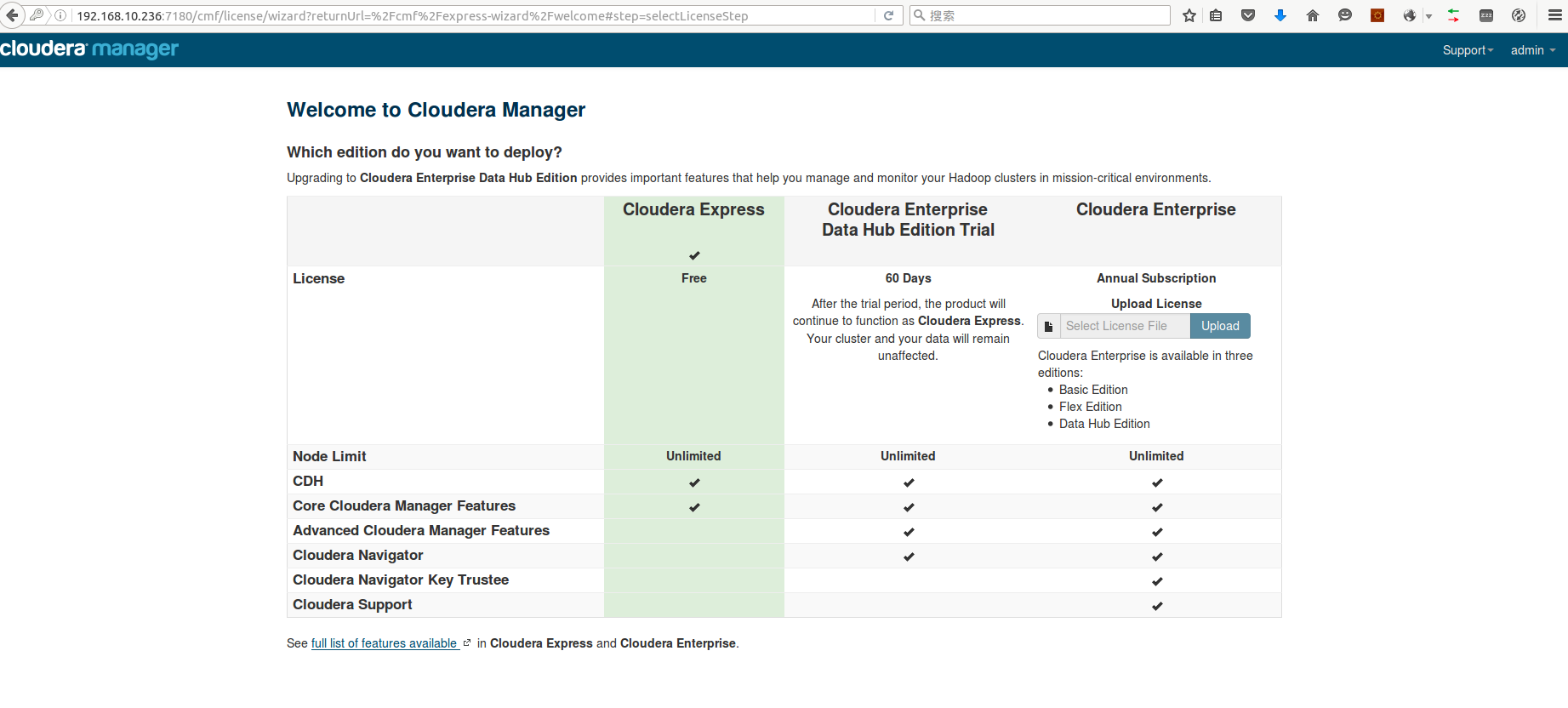The image size is (1568, 708).
Task: Click the 'Cloudera Navigator Key Trustee' row label
Action: pyautogui.click(x=401, y=580)
